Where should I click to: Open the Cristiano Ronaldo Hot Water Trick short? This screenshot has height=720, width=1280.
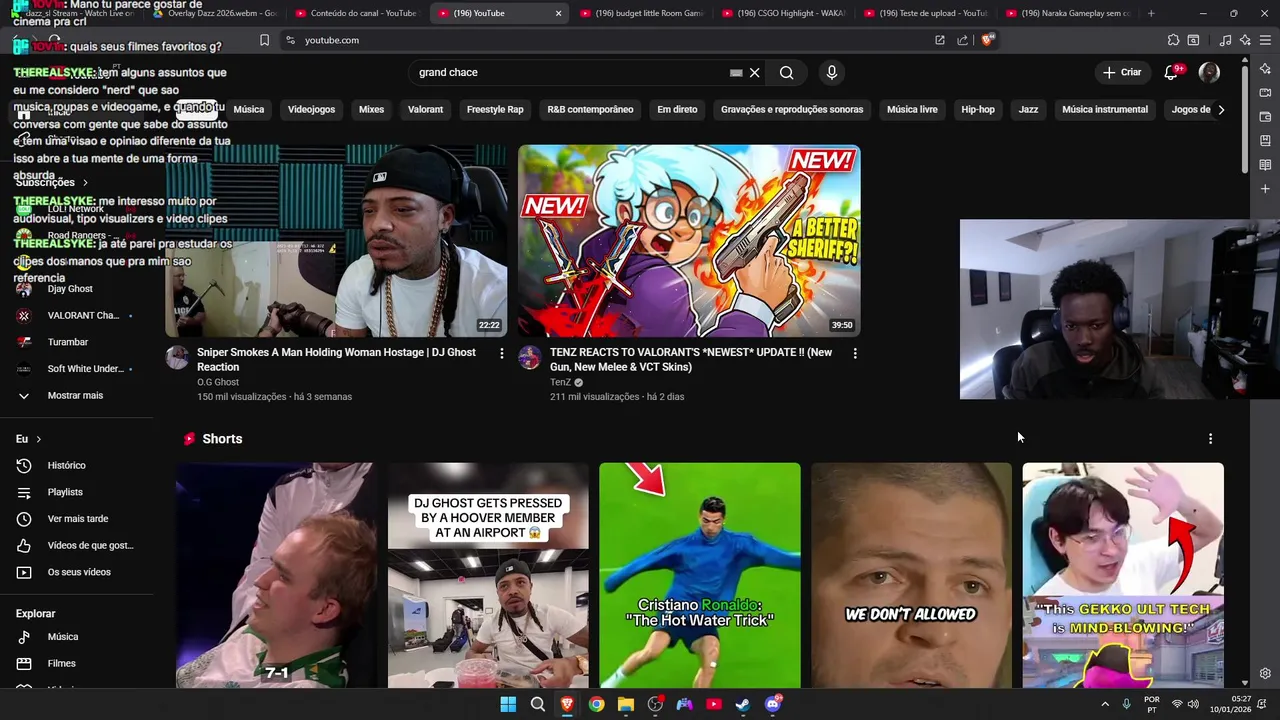point(700,575)
